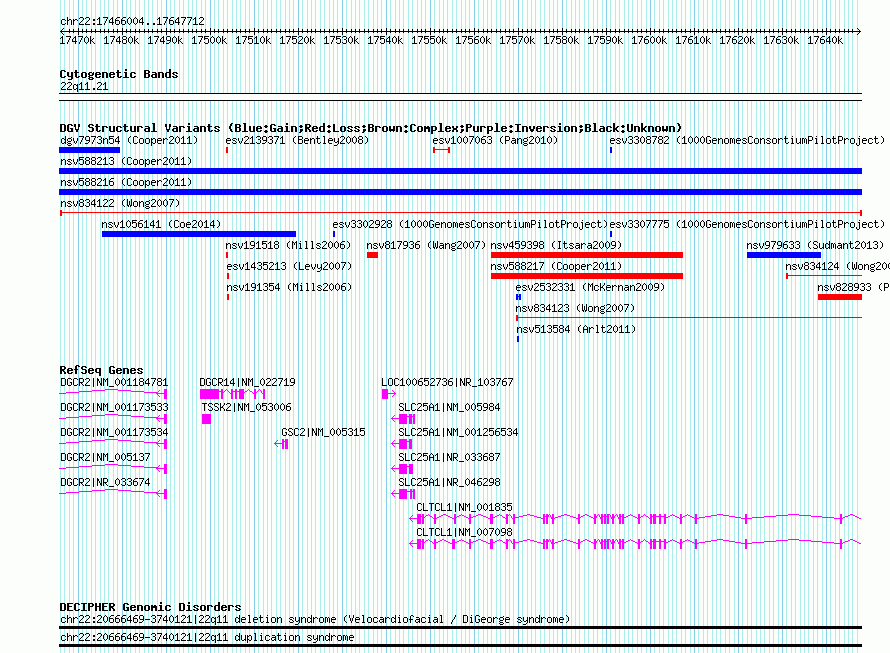The height and width of the screenshot is (653, 890).
Task: Click the GSC2|NM_005315 gene glyph
Action: point(282,443)
